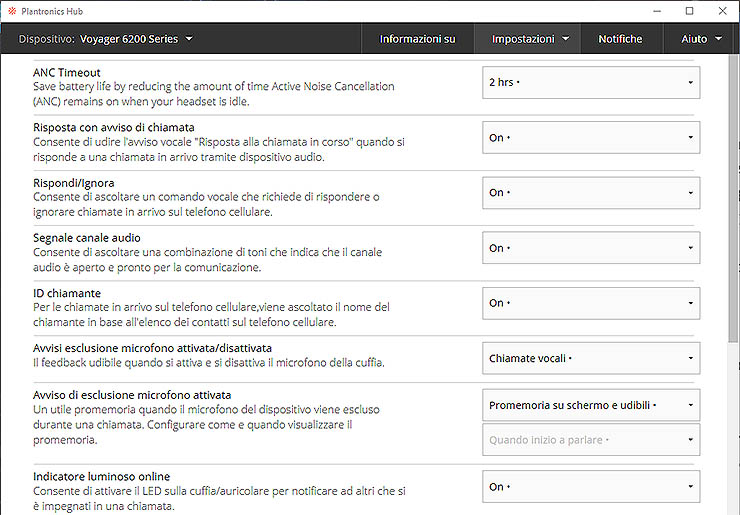Click the Plantronics Hub logo icon
This screenshot has width=740, height=515.
point(11,11)
